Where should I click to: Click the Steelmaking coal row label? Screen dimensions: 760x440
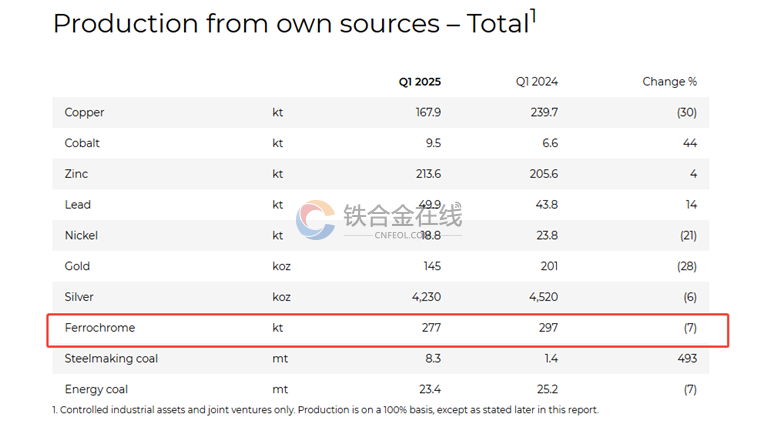point(111,359)
